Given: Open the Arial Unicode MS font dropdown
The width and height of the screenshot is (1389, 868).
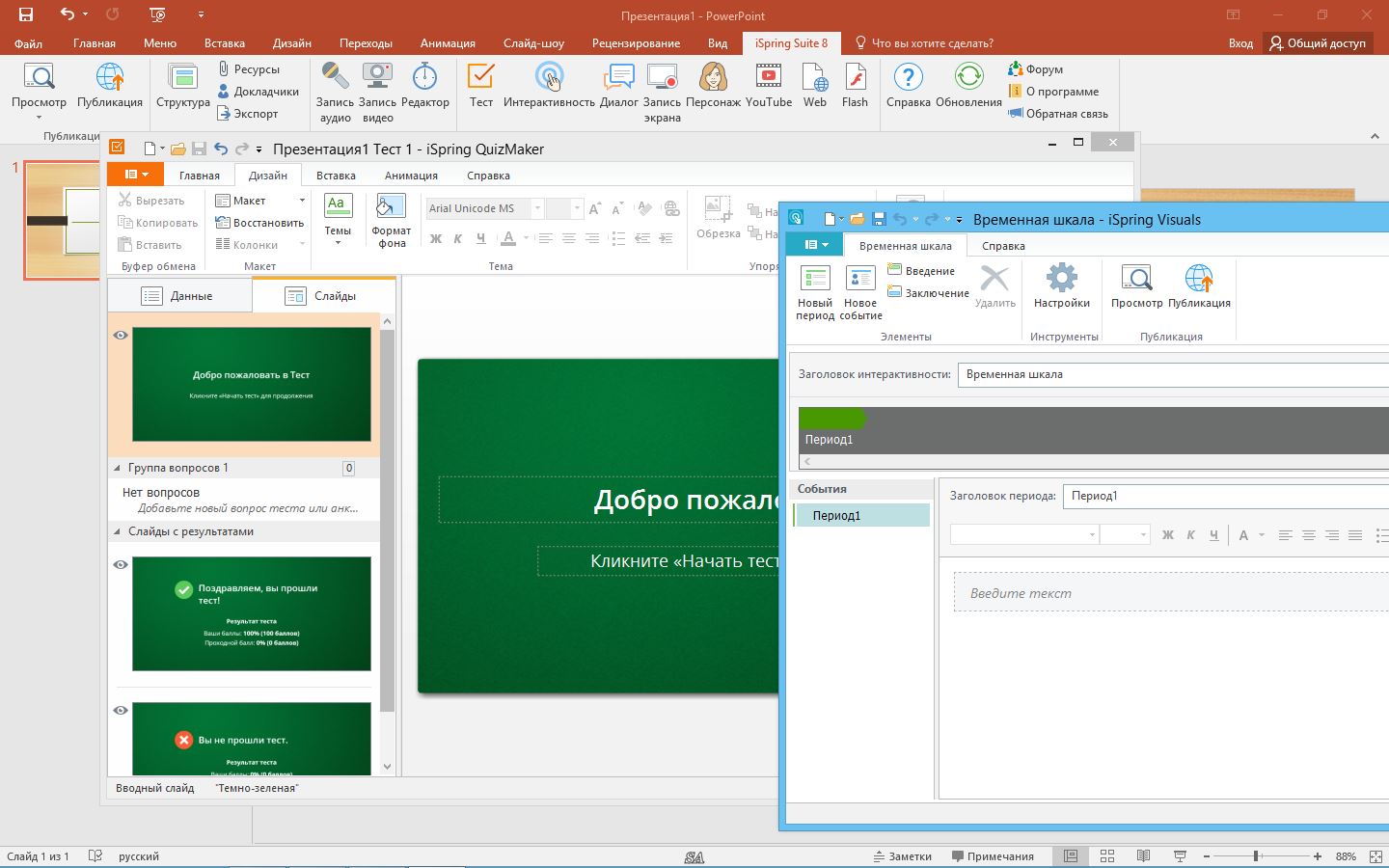Looking at the screenshot, I should [x=537, y=208].
